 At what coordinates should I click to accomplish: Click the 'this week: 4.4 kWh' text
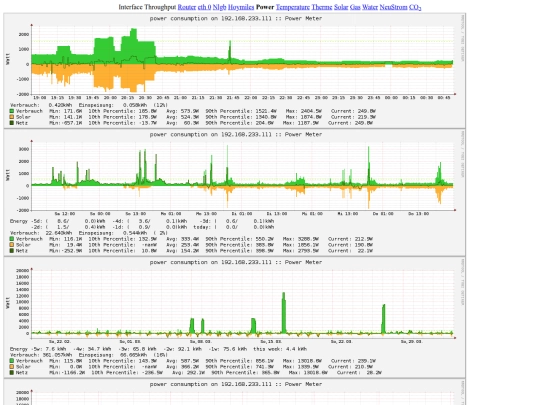coord(280,349)
